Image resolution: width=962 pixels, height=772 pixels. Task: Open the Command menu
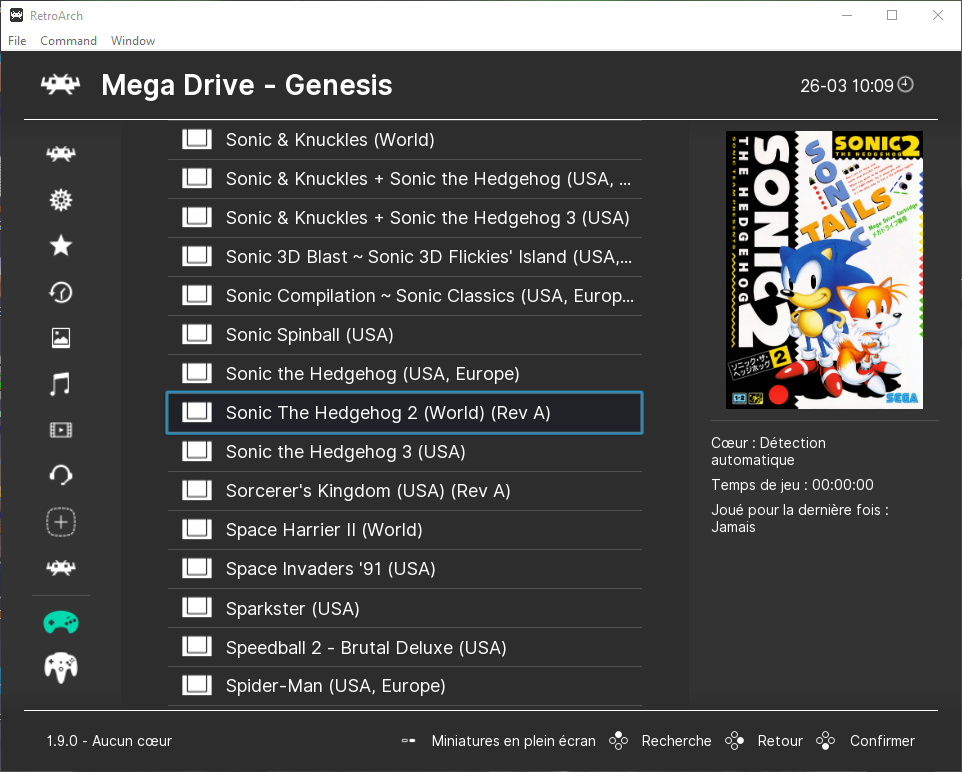pyautogui.click(x=68, y=41)
